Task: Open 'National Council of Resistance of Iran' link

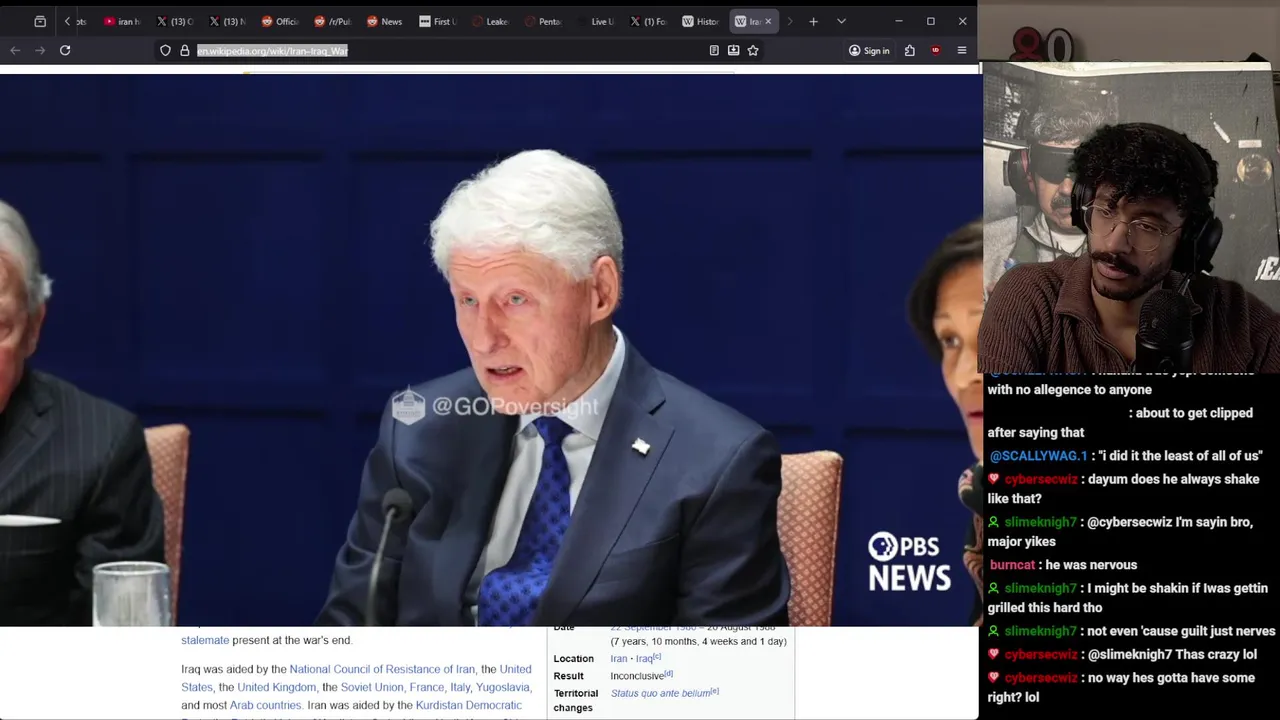Action: click(x=382, y=669)
